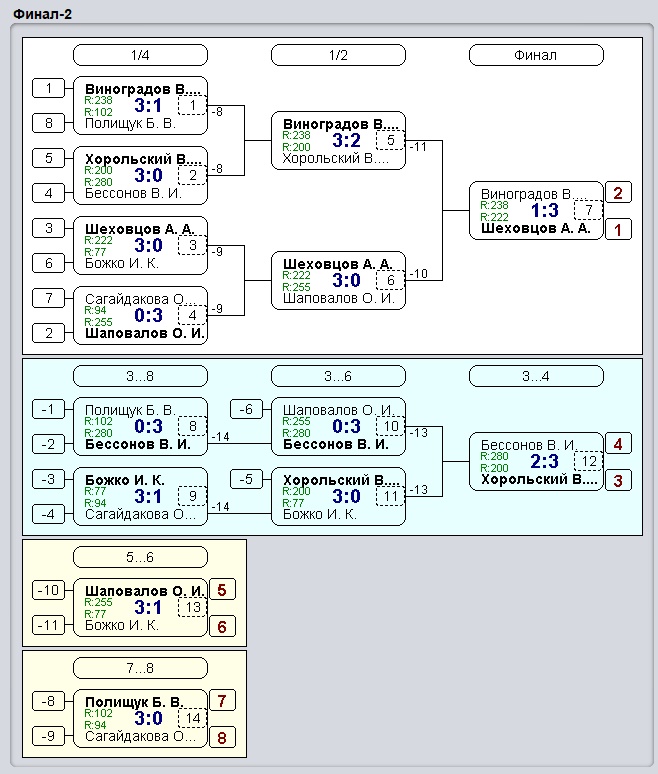
Task: Click the Финал-2 title heading
Action: (42, 14)
